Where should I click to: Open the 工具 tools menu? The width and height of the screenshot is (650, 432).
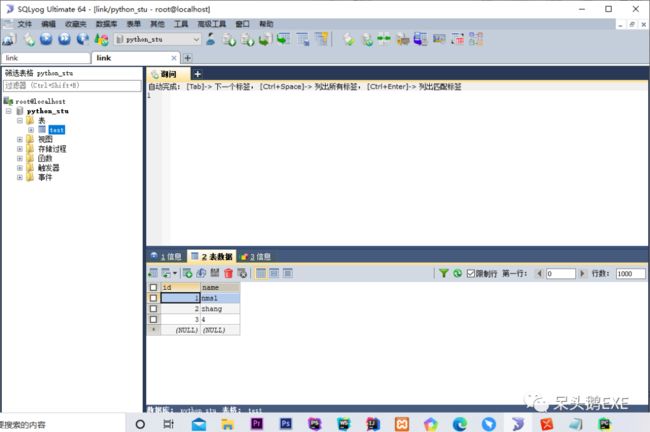point(181,24)
